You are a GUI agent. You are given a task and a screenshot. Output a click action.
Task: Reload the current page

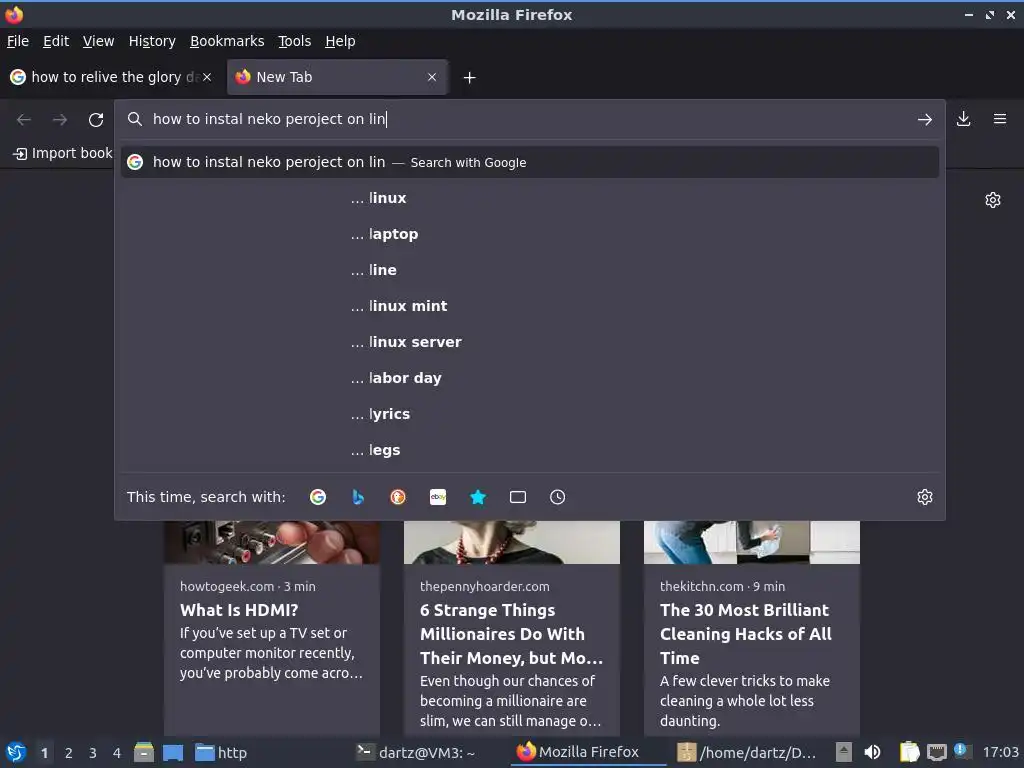pos(96,120)
